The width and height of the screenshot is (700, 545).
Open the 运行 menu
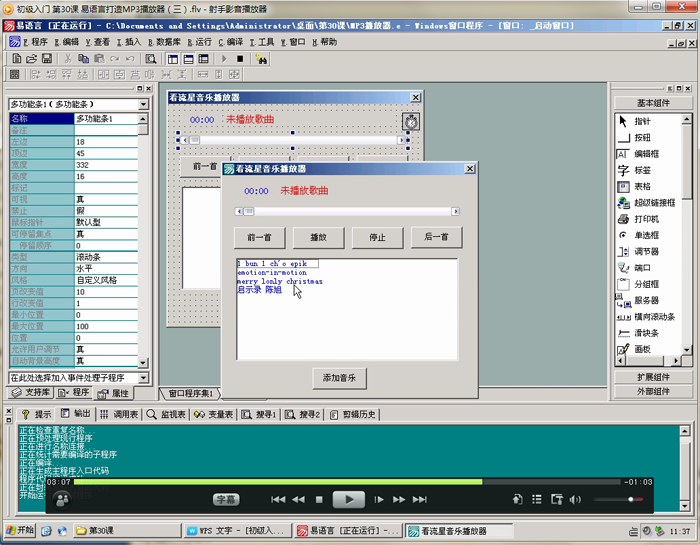[199, 42]
